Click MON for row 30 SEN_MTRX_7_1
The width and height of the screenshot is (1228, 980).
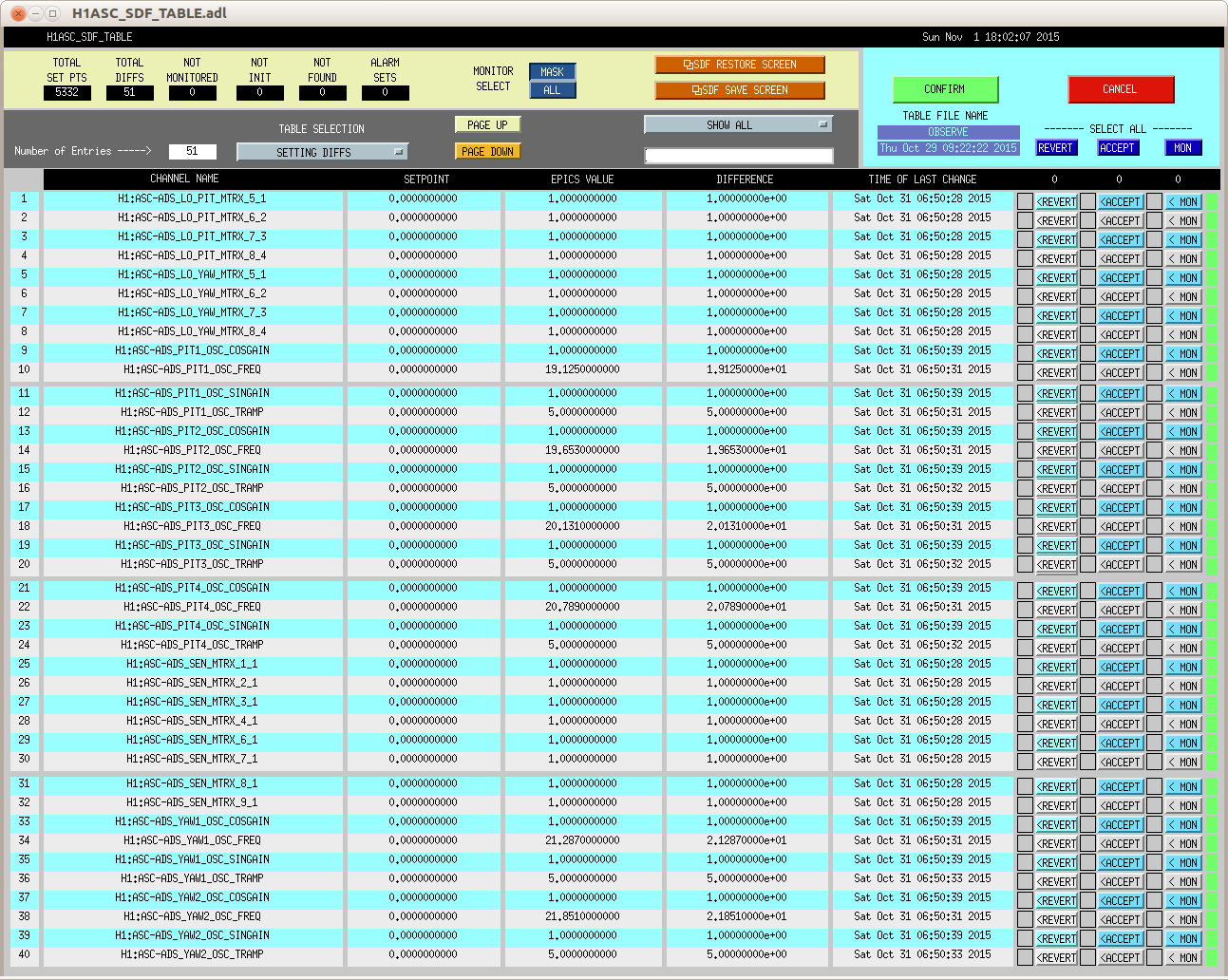pyautogui.click(x=1183, y=763)
